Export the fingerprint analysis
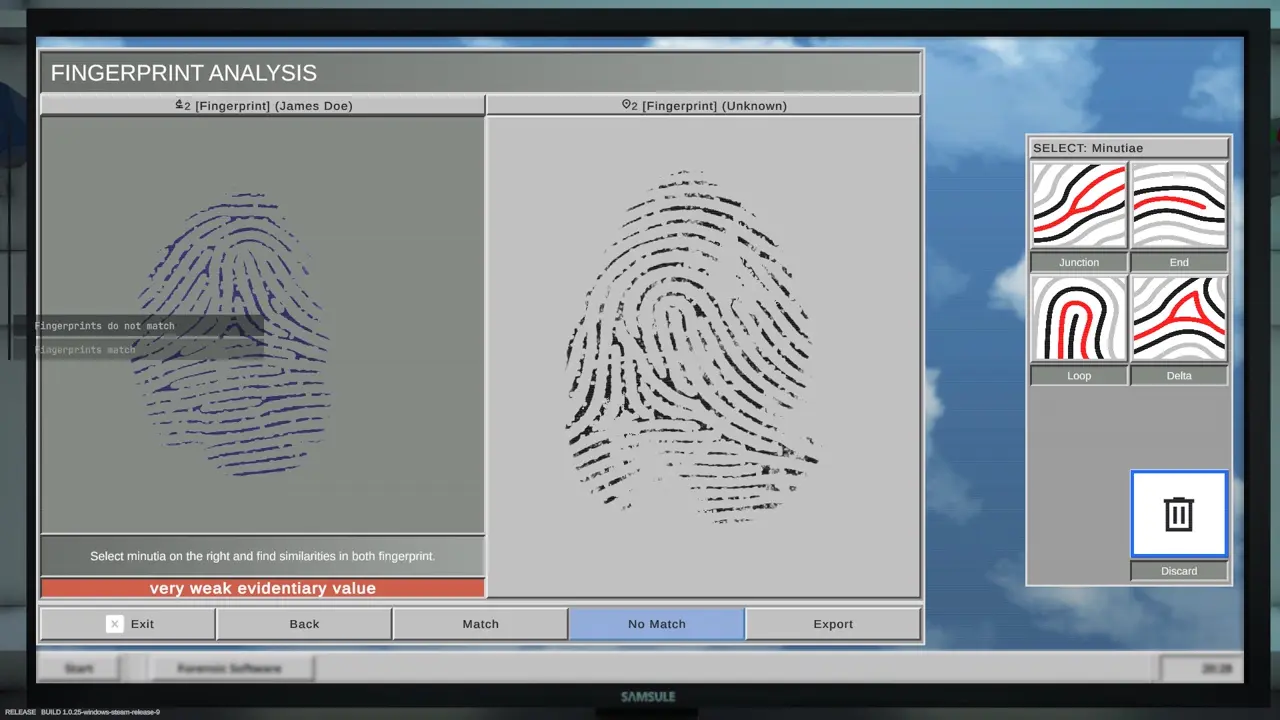1280x720 pixels. [x=833, y=624]
